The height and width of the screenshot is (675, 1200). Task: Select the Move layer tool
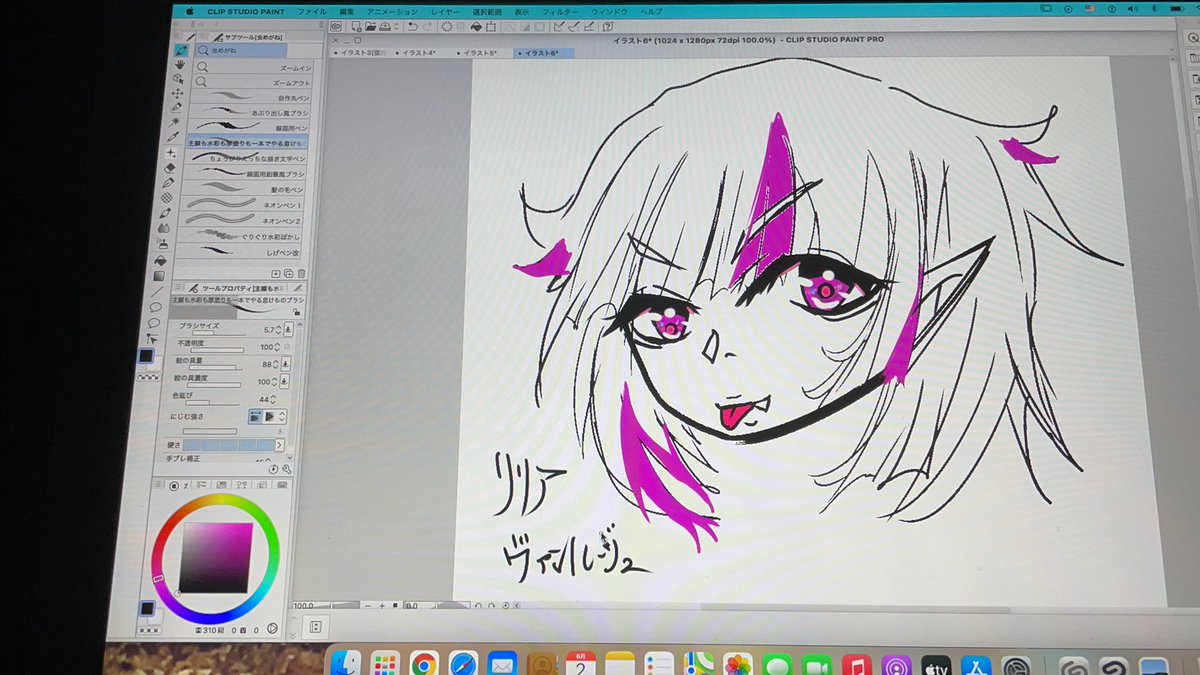pyautogui.click(x=179, y=93)
